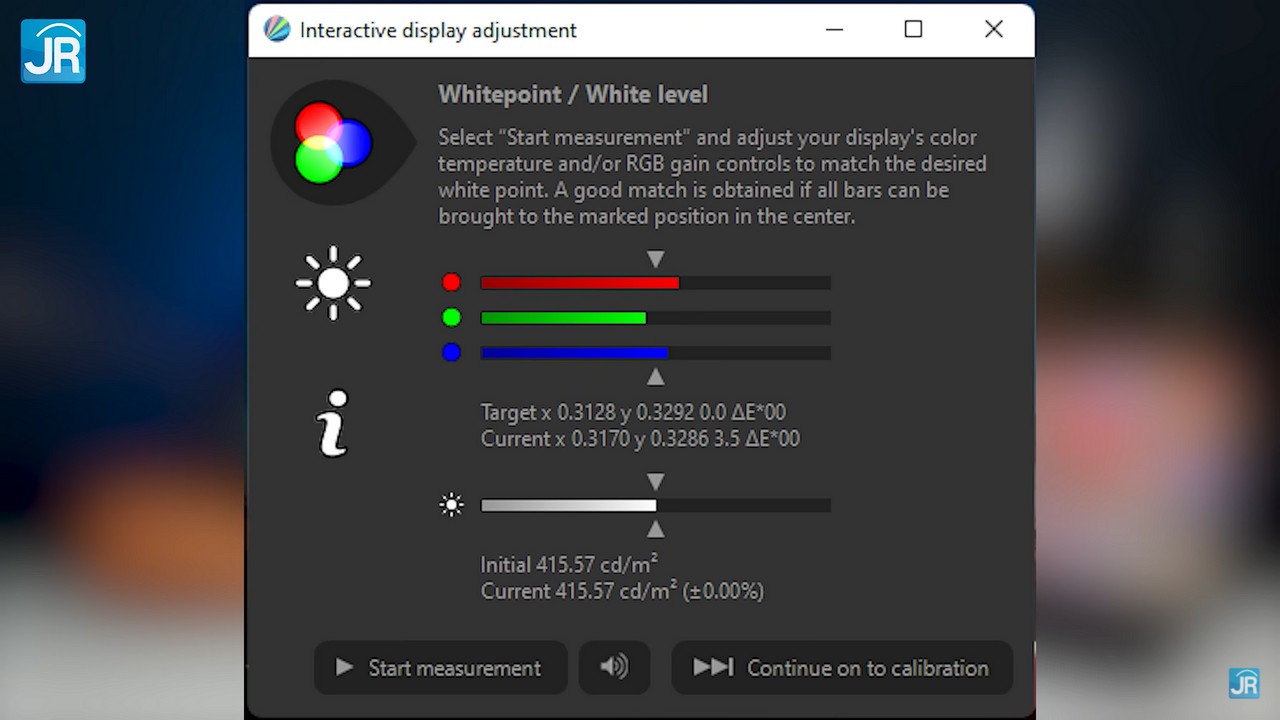
Task: Click the blue gain level bar
Action: pos(655,353)
